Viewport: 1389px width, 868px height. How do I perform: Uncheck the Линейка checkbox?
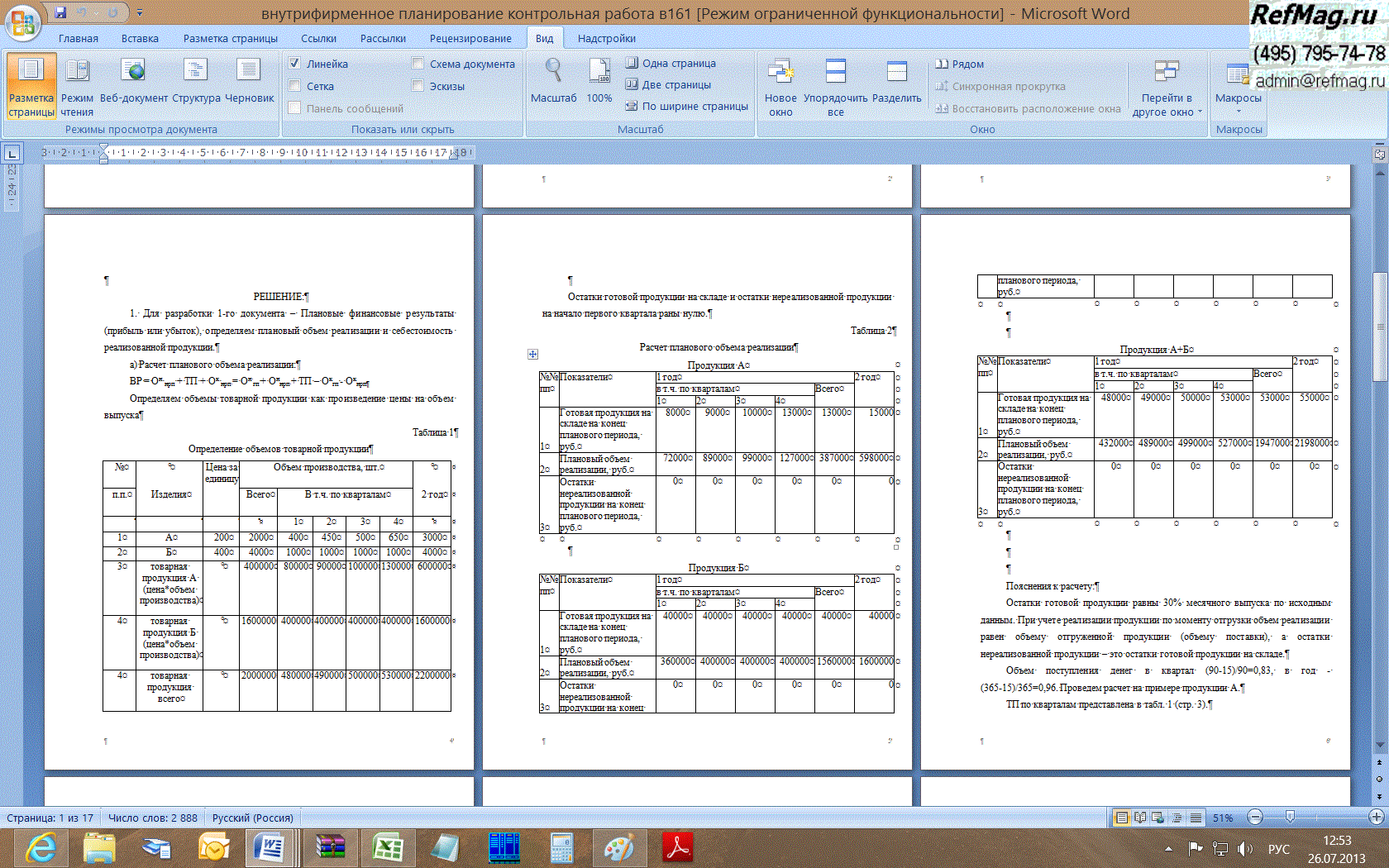(x=294, y=64)
